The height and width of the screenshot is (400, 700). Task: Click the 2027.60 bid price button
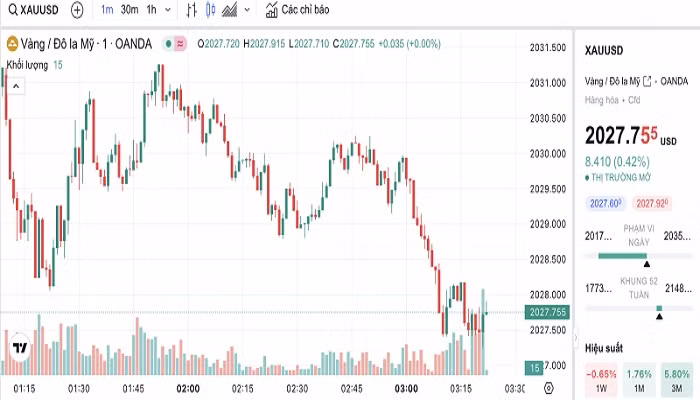606,203
